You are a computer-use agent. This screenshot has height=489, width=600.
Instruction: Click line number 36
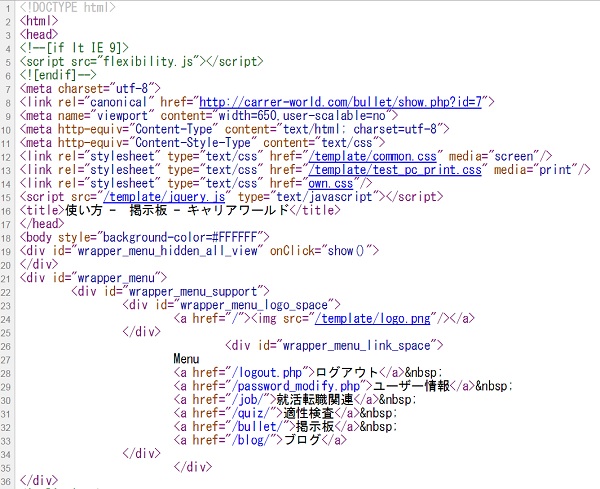pyautogui.click(x=6, y=482)
